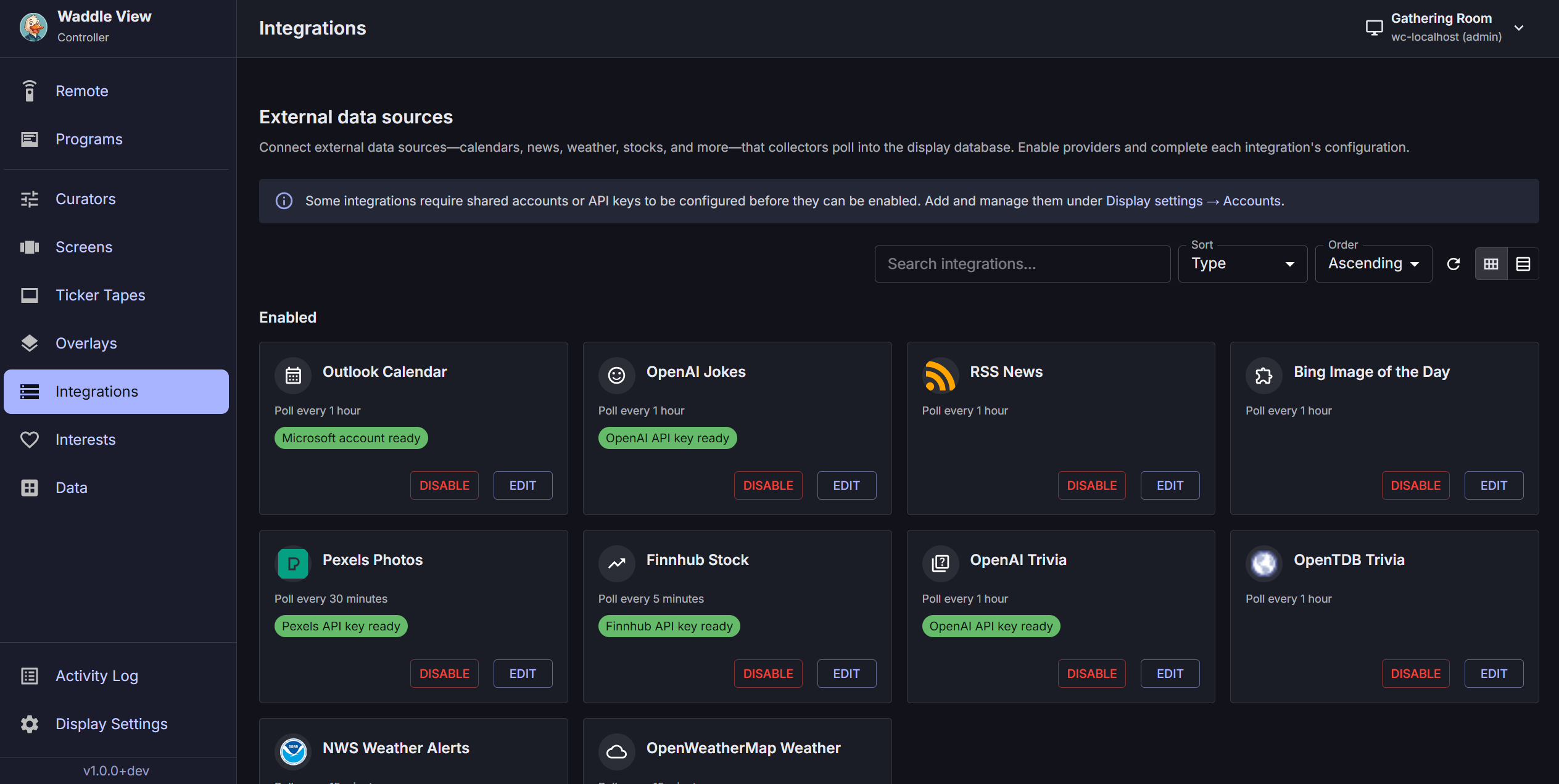Disable Outlook Calendar integration
The image size is (1559, 784).
(444, 485)
